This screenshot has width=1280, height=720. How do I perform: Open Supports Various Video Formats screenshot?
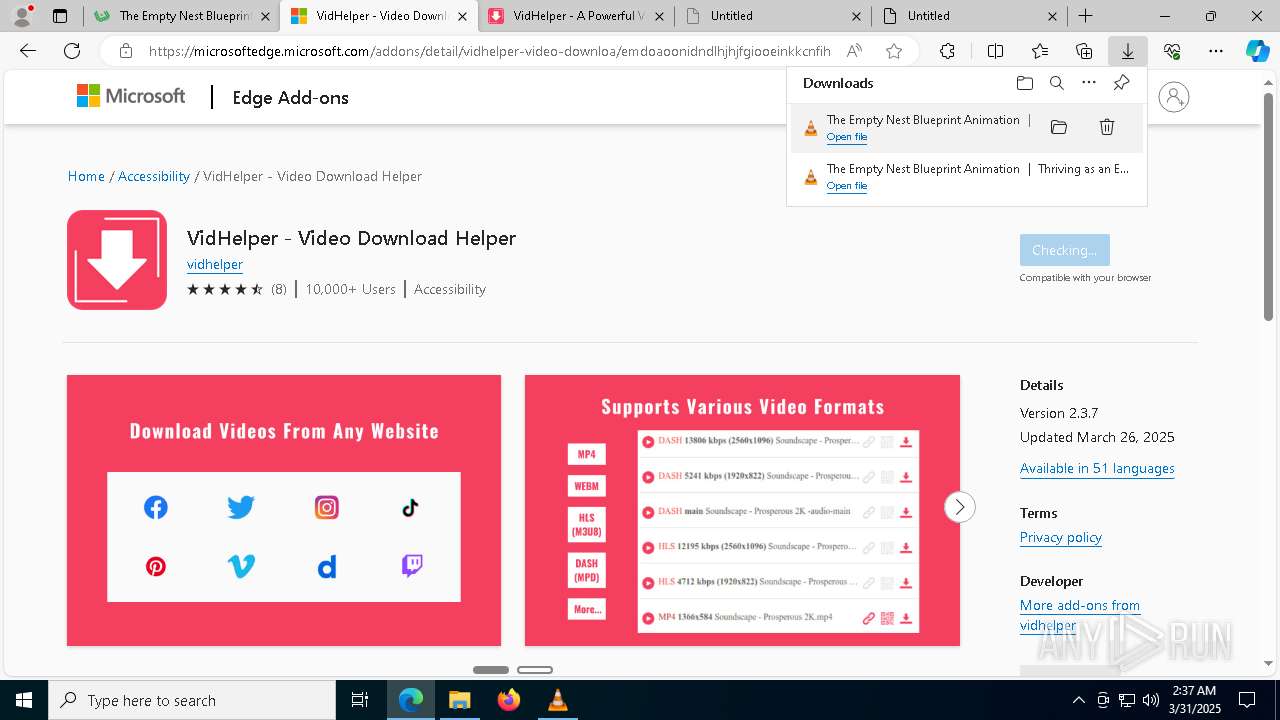[742, 511]
